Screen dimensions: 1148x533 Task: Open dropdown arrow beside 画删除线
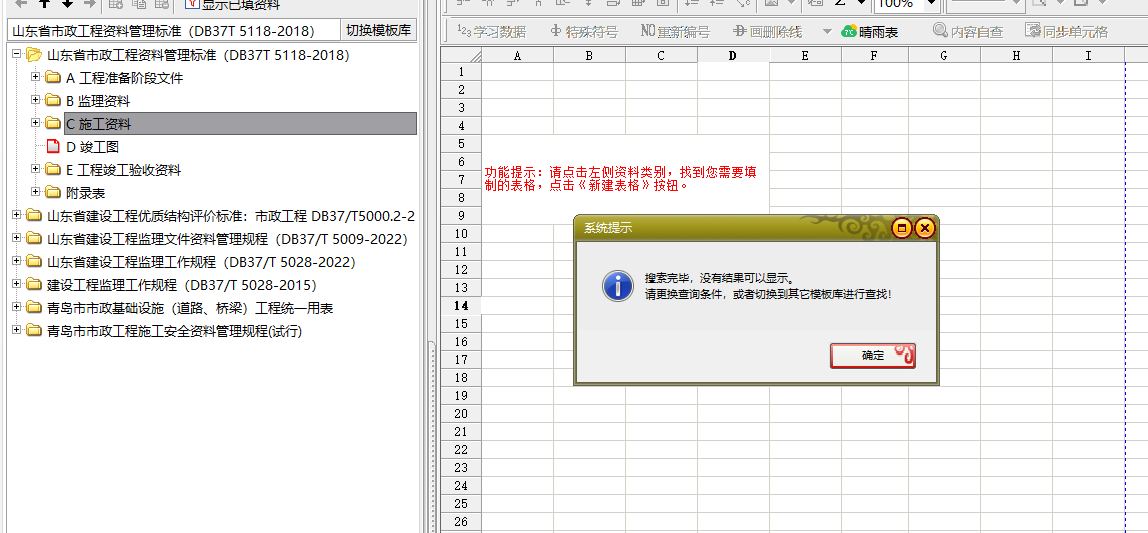(827, 32)
